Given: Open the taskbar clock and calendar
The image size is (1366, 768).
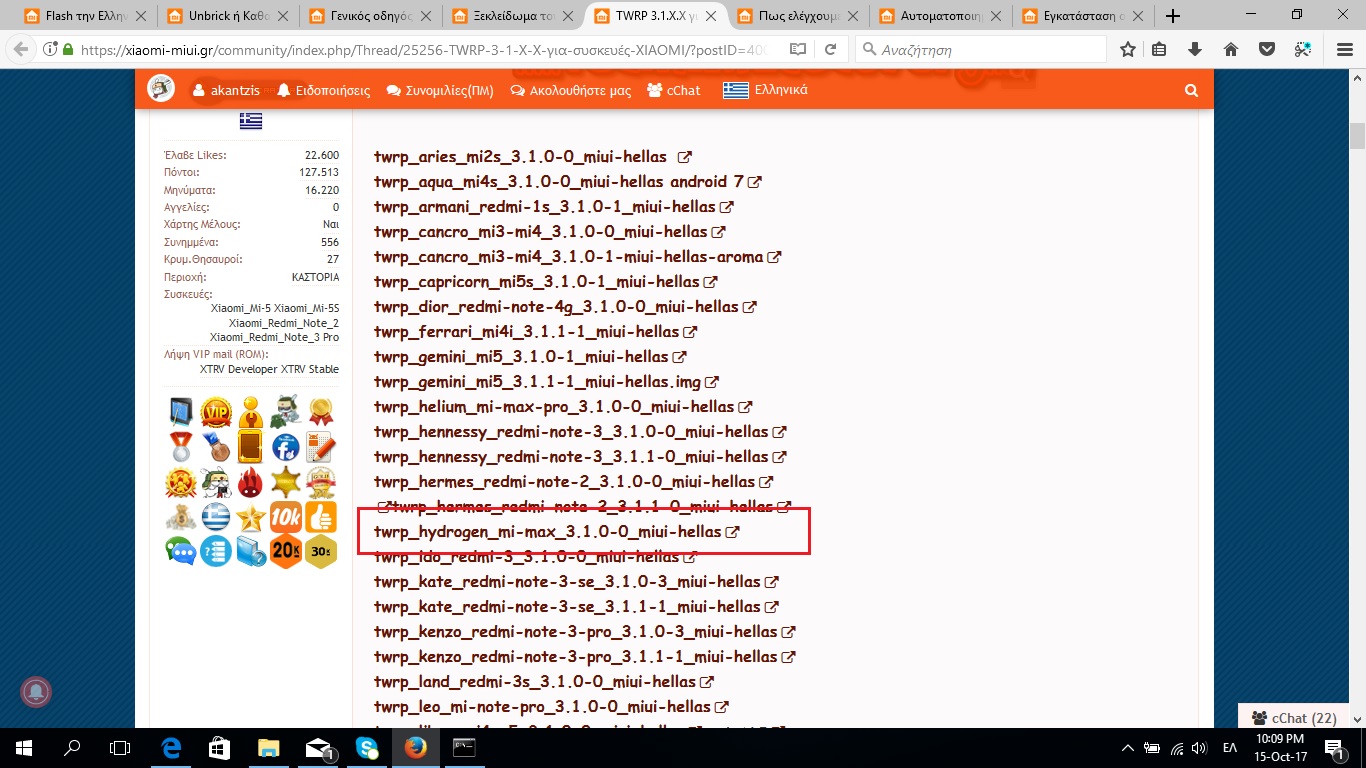Looking at the screenshot, I should [1278, 747].
